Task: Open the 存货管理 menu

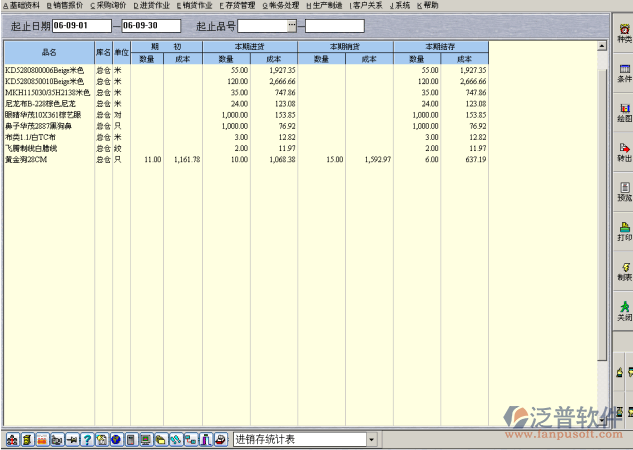Action: click(x=239, y=5)
